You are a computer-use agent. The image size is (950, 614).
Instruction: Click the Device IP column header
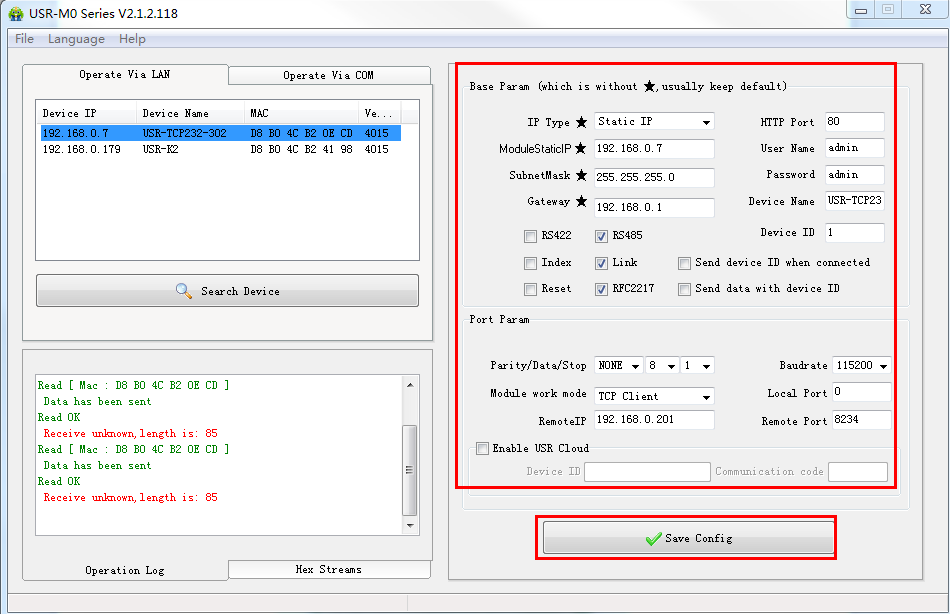tap(87, 113)
